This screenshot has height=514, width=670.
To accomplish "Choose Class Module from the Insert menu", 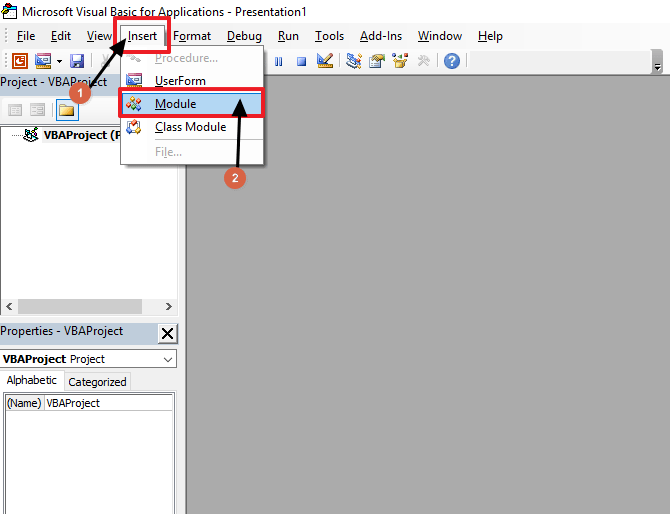I will point(192,127).
